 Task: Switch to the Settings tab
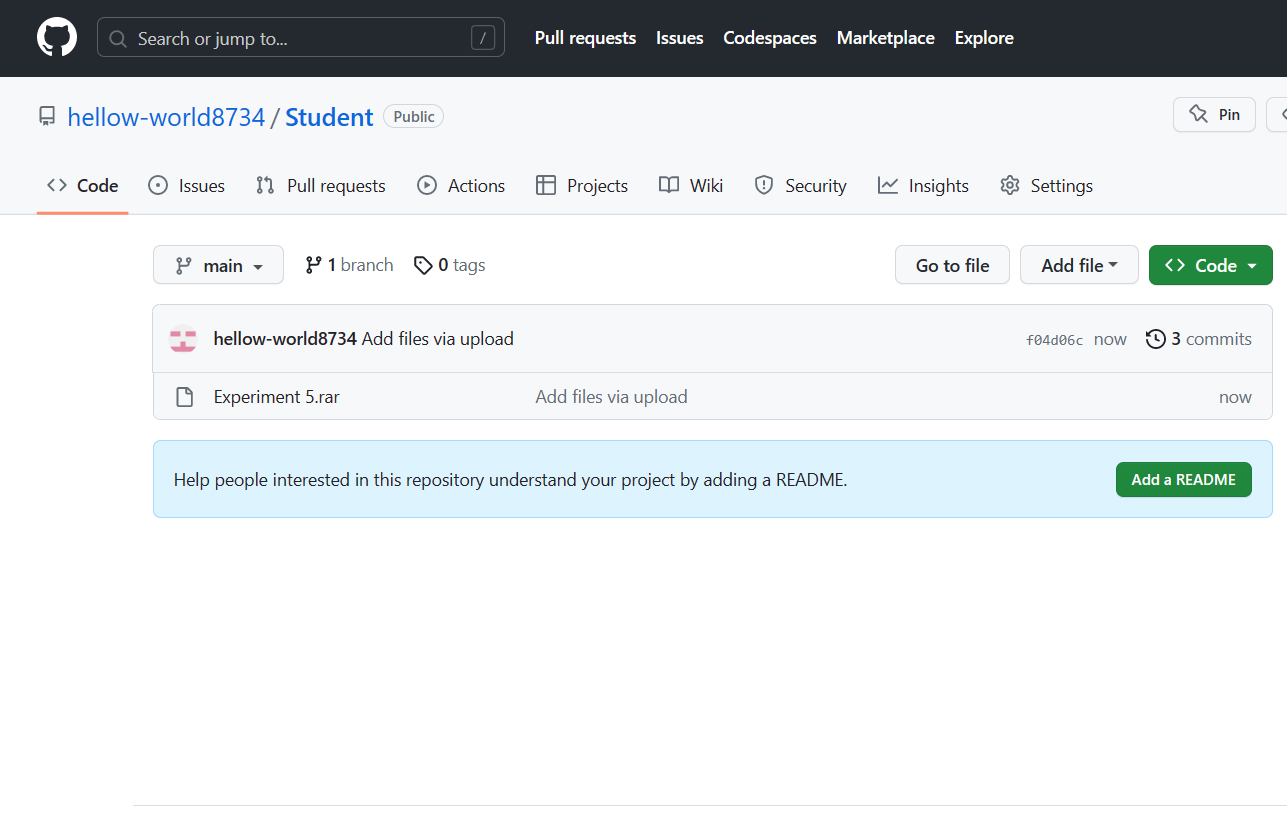point(1046,186)
